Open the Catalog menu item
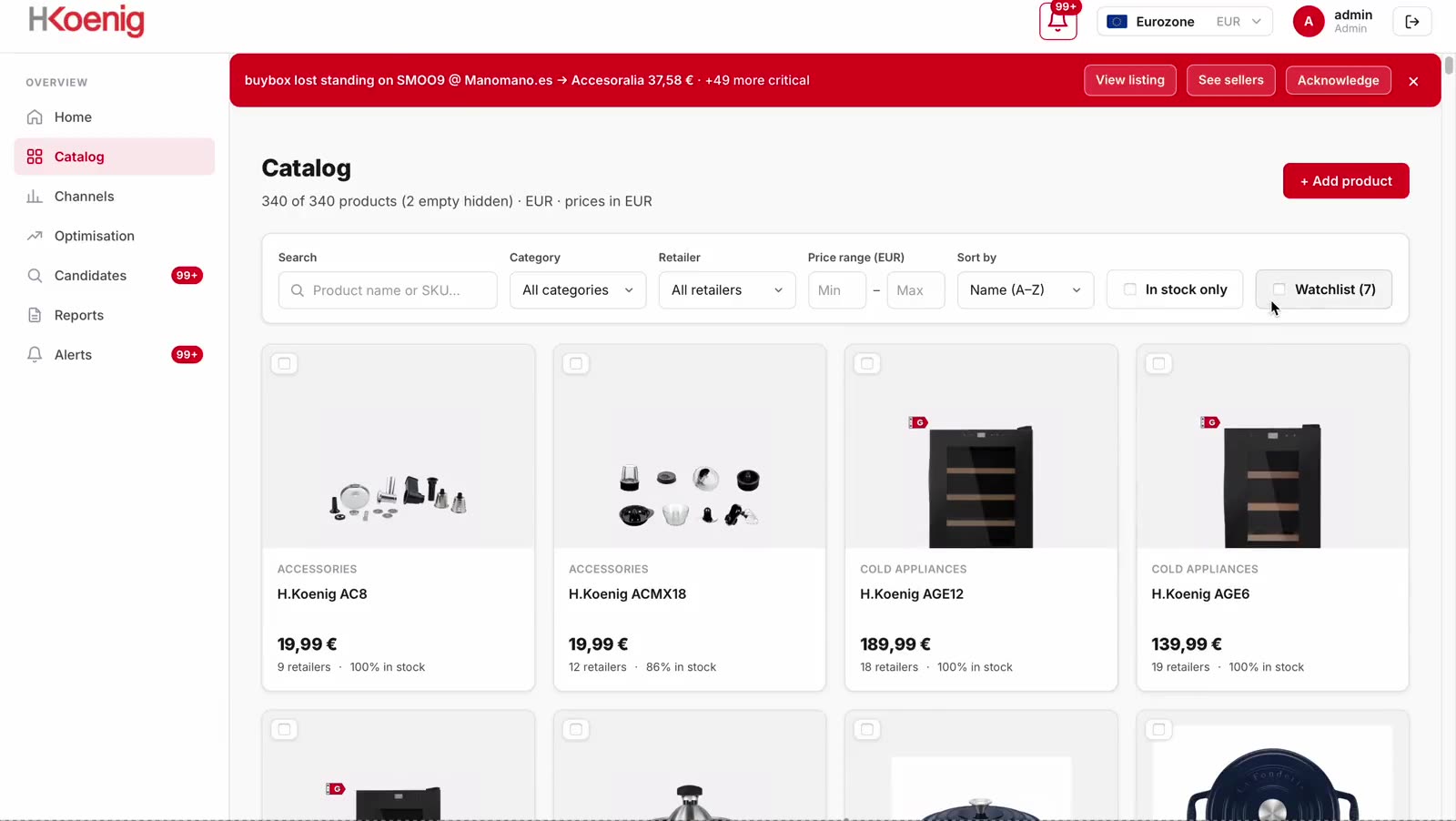Image resolution: width=1456 pixels, height=821 pixels. point(115,157)
